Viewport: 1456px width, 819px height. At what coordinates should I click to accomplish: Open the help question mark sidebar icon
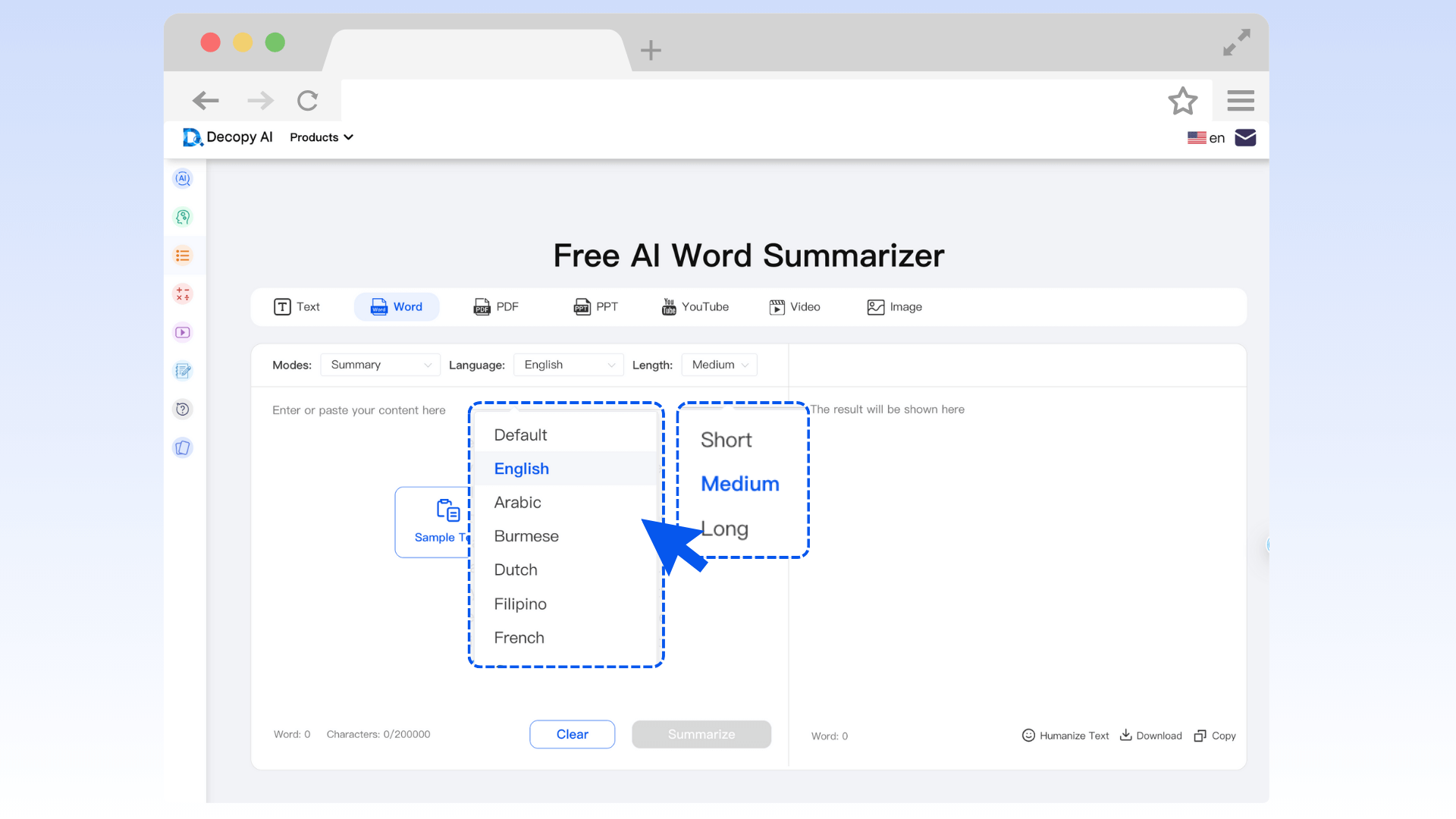183,409
